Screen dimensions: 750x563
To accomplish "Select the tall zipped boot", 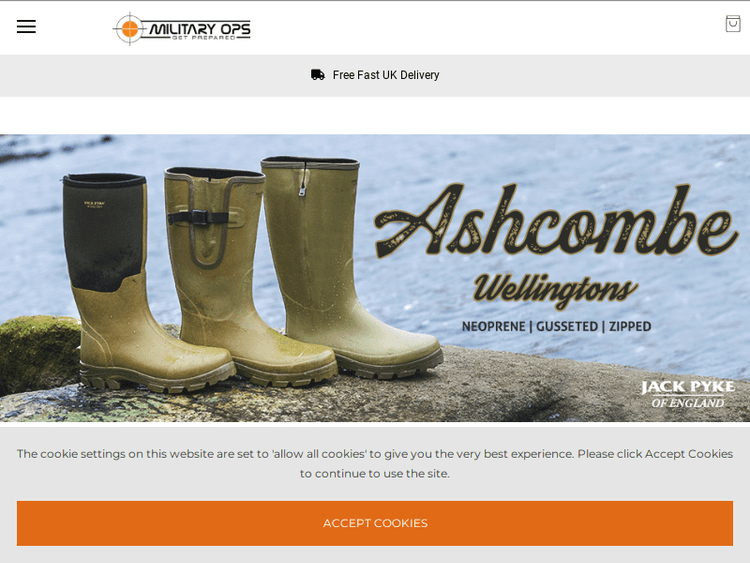I will [x=351, y=266].
